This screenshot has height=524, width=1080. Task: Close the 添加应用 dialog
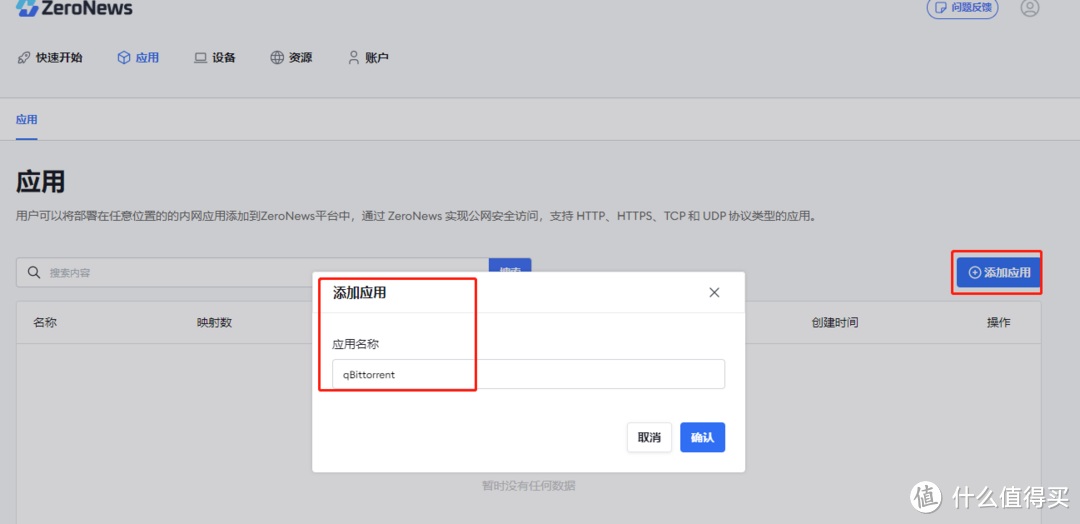(x=714, y=293)
